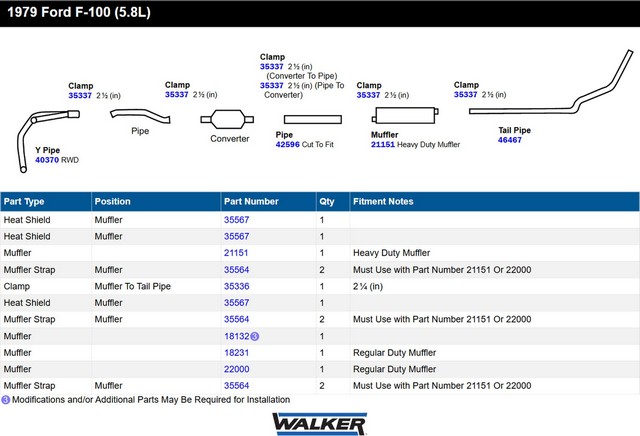Select 'RWD' note next to 40370
This screenshot has height=436, width=640.
click(x=70, y=160)
